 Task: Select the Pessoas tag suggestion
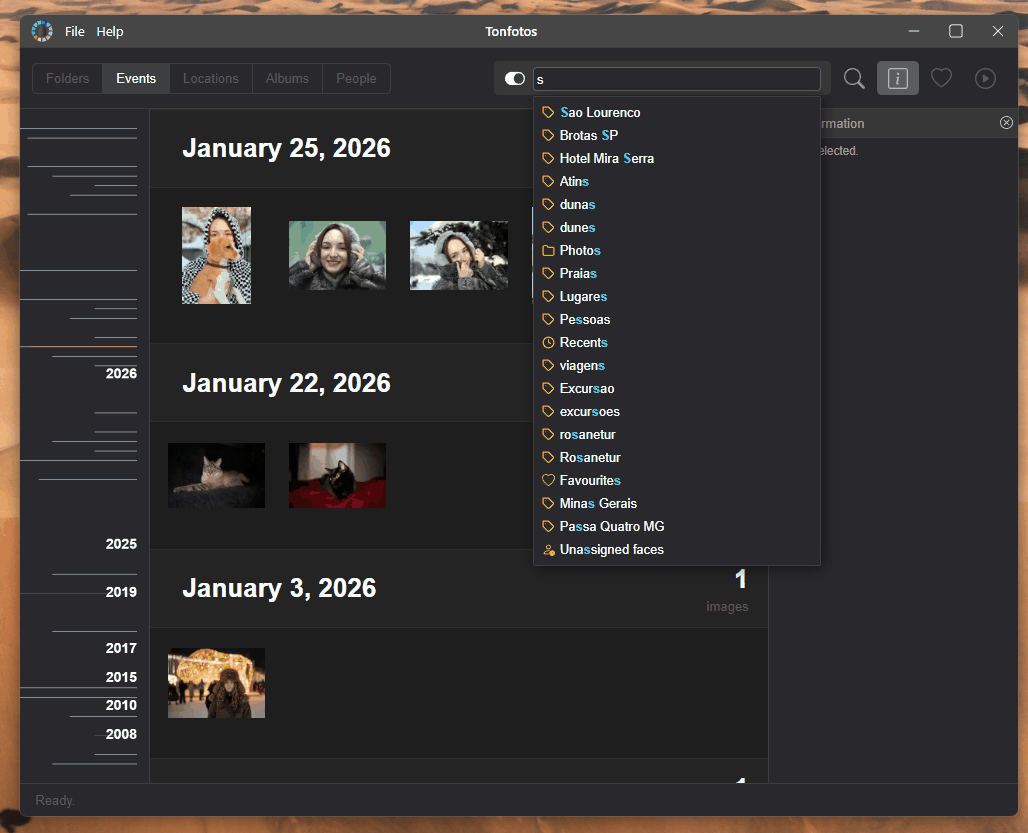677,319
